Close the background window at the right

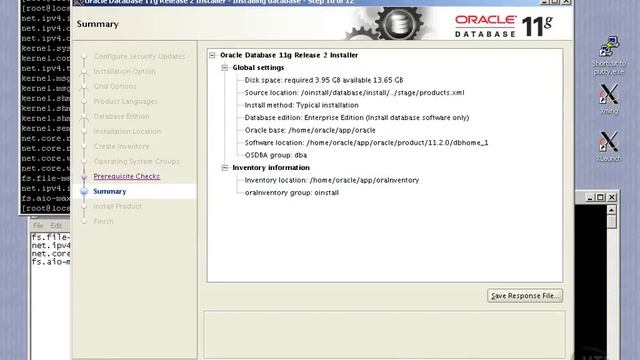[x=611, y=197]
